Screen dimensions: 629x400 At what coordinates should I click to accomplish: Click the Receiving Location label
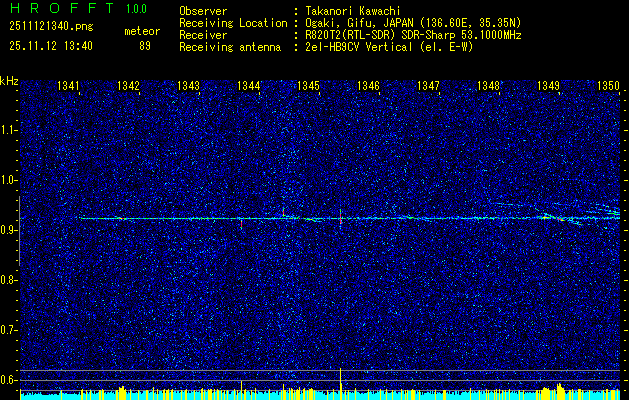(233, 23)
